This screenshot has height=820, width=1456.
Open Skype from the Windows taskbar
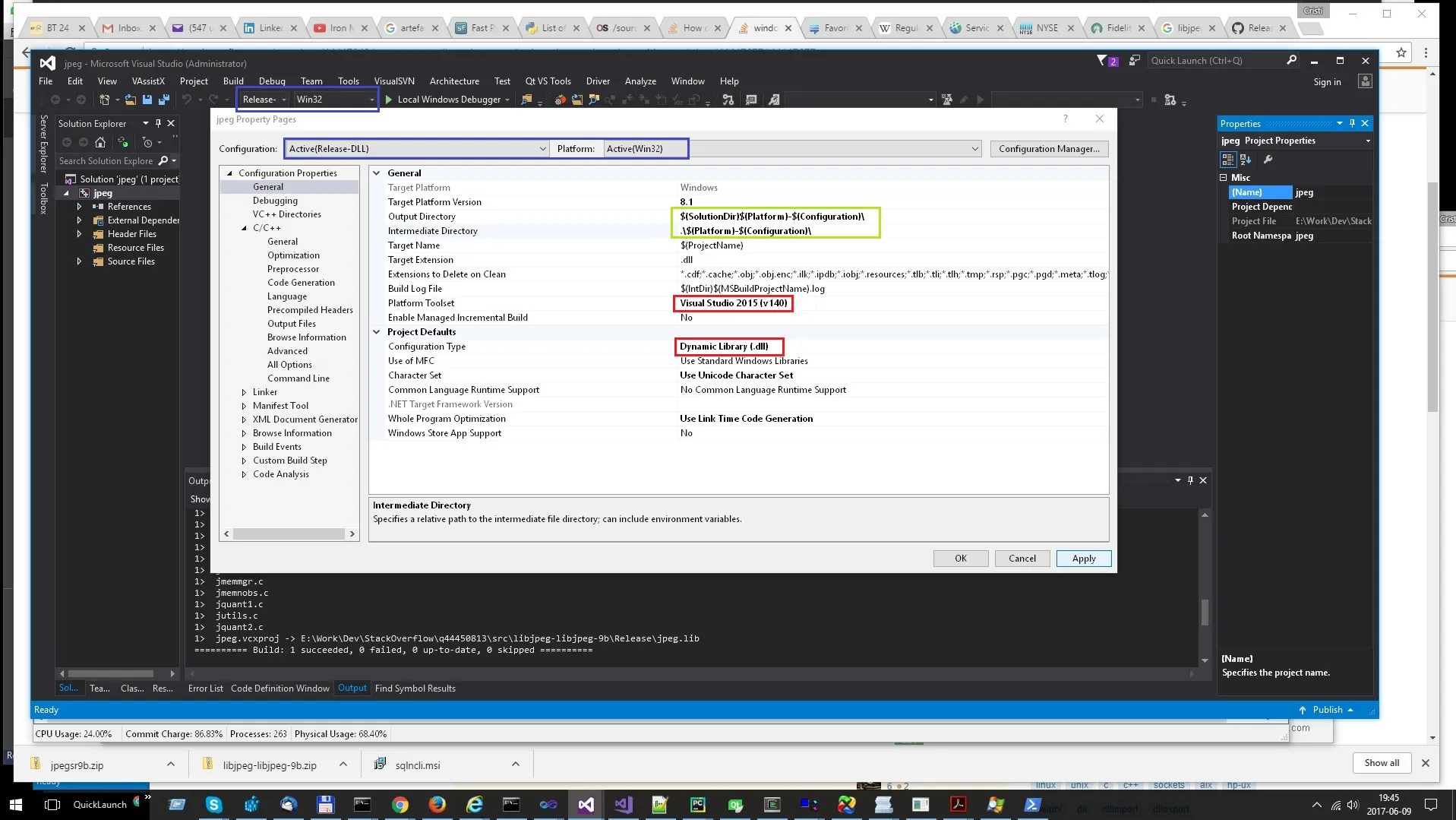pos(214,804)
